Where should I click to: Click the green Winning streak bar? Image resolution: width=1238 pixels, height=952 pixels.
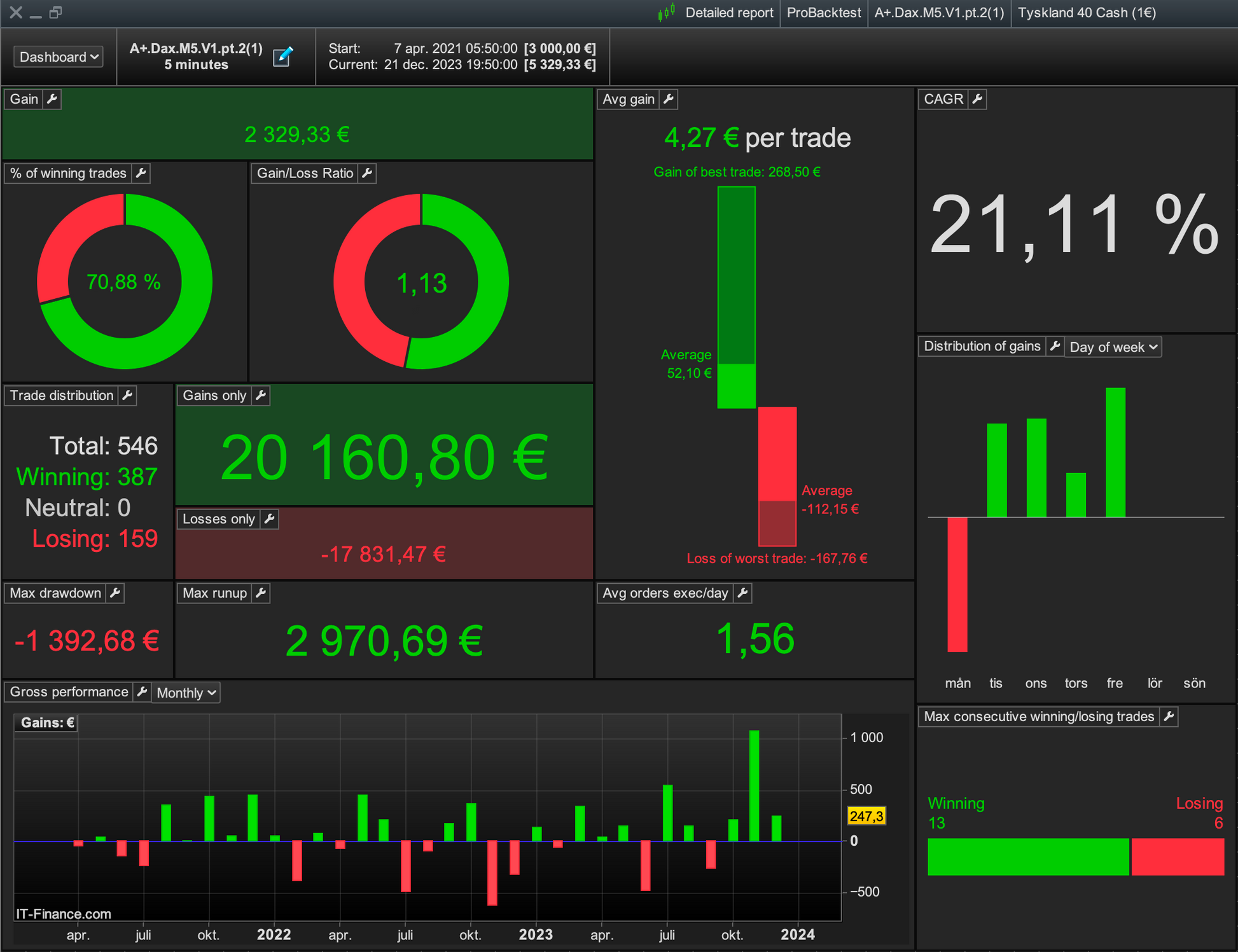click(x=1027, y=857)
